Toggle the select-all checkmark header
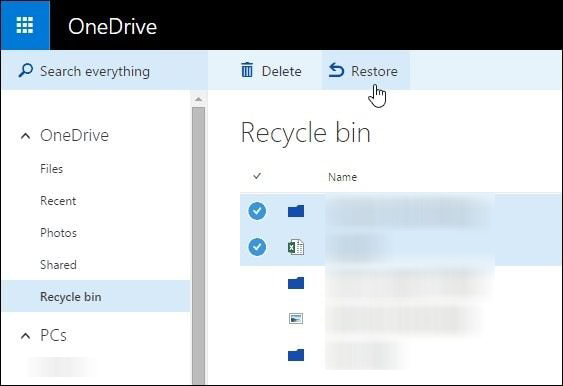The image size is (563, 386). pyautogui.click(x=257, y=176)
